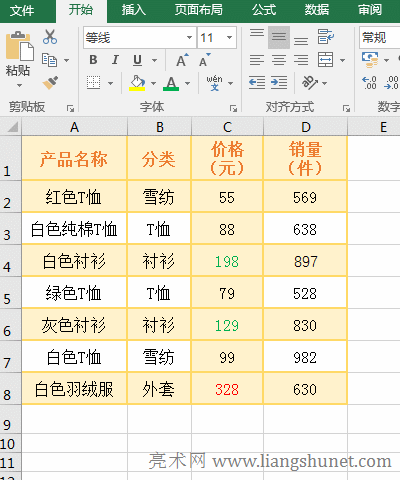Image resolution: width=400 pixels, height=480 pixels.
Task: Select column D header
Action: pyautogui.click(x=306, y=127)
